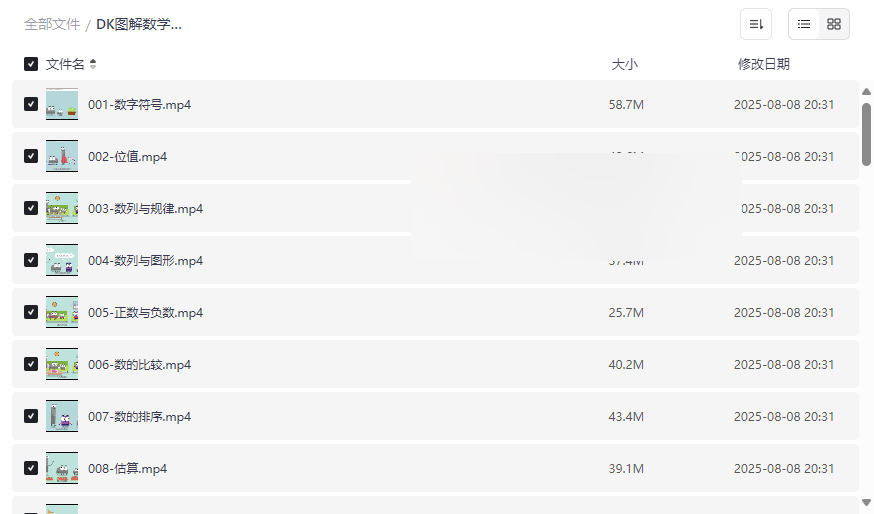Open the file named 006-数的比较.mp4
The height and width of the screenshot is (514, 874).
coord(139,365)
